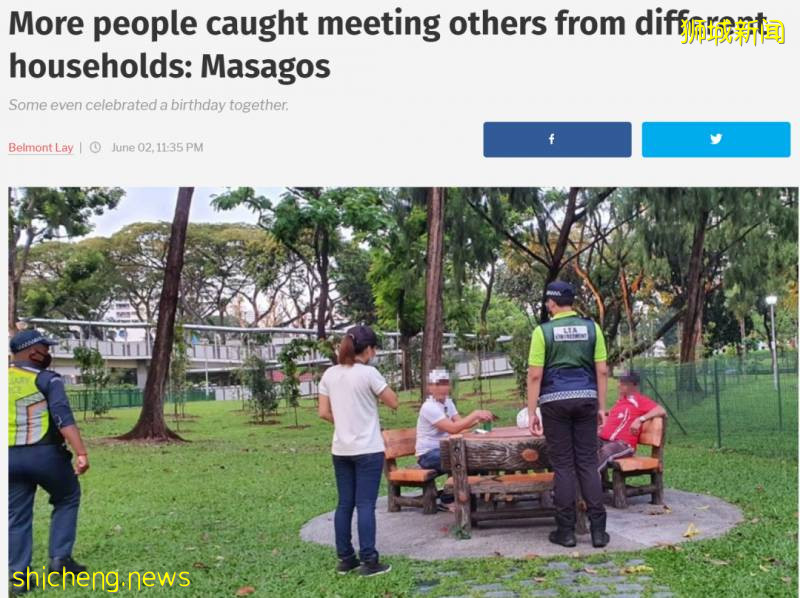The width and height of the screenshot is (800, 598).
Task: Open author Belmont Lay's profile link
Action: coord(41,147)
